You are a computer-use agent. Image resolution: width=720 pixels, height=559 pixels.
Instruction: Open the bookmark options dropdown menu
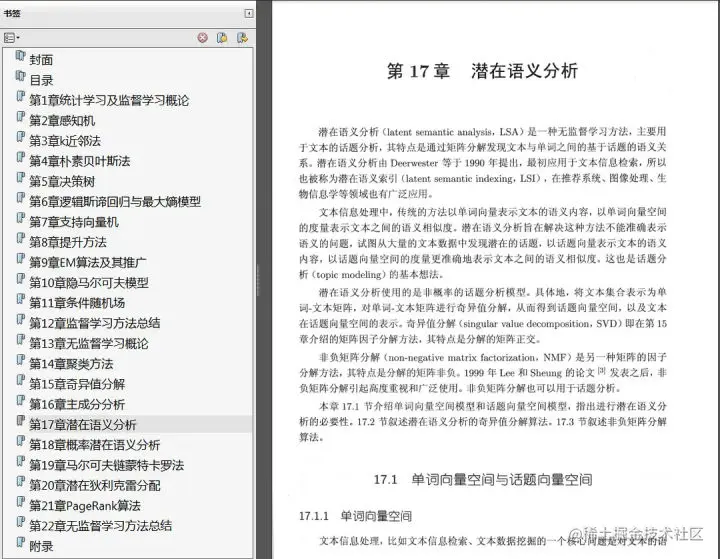pyautogui.click(x=11, y=38)
